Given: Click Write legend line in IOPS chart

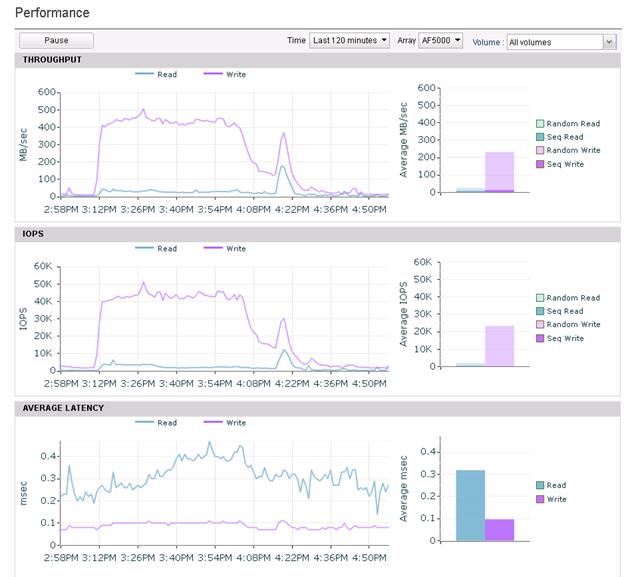Looking at the screenshot, I should [x=213, y=248].
